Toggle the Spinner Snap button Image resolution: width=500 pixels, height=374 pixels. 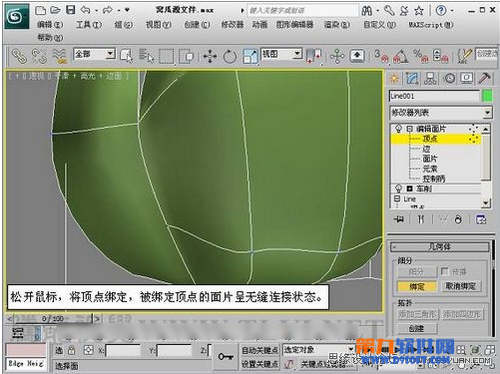coord(440,56)
